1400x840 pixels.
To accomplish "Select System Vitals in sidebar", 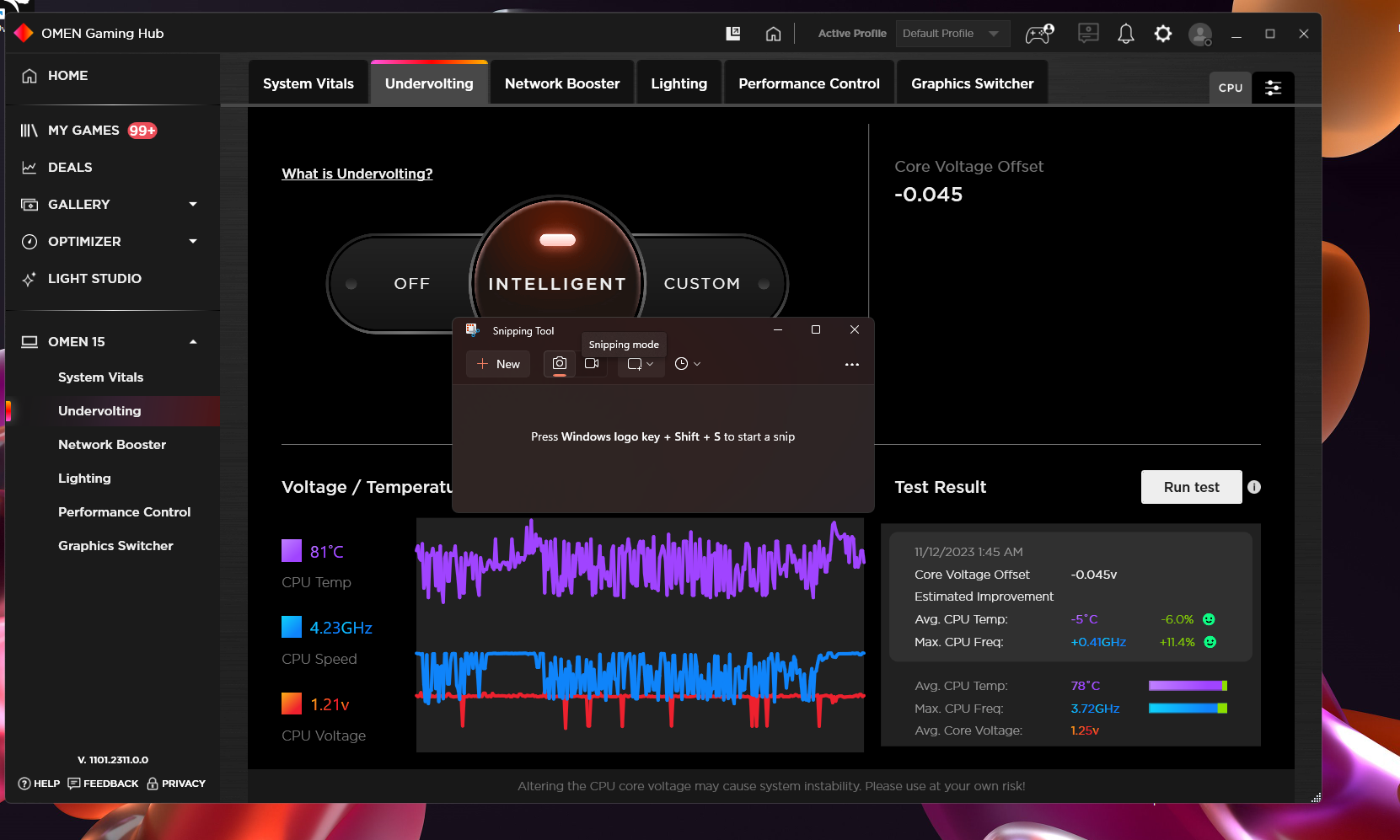I will click(x=100, y=377).
